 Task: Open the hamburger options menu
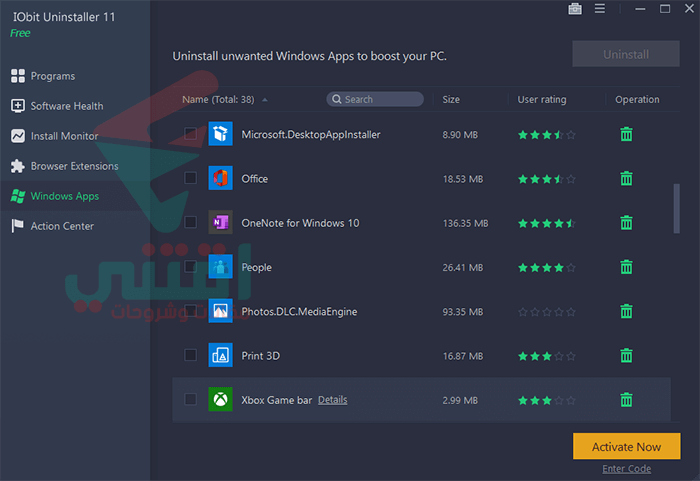(x=600, y=8)
